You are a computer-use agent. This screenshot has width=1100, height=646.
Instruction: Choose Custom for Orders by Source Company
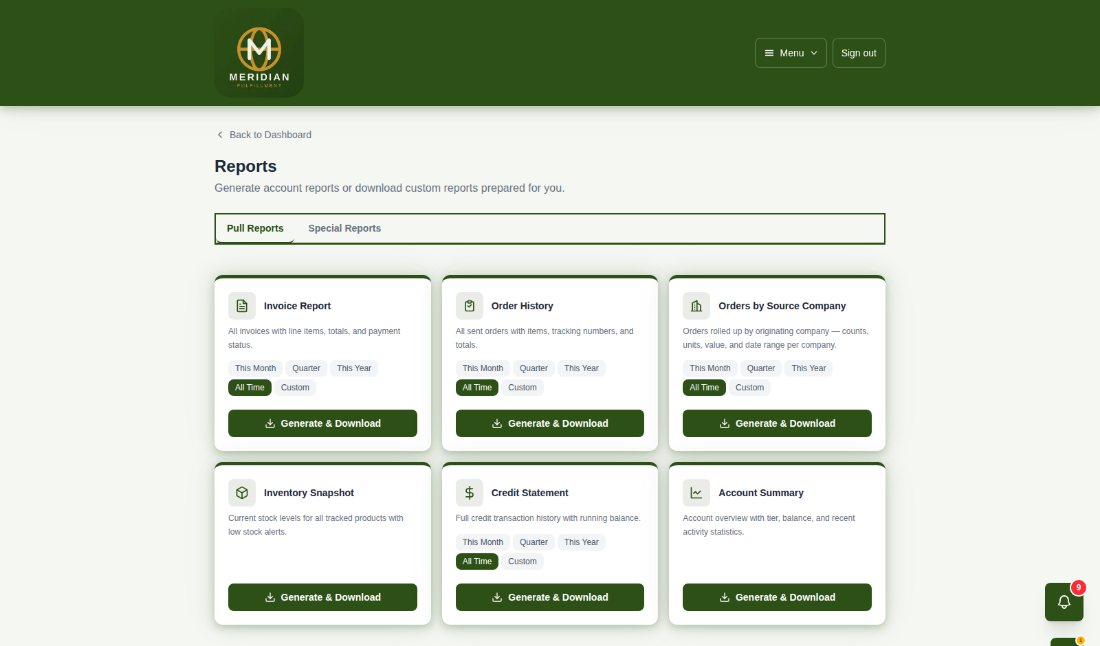click(749, 387)
